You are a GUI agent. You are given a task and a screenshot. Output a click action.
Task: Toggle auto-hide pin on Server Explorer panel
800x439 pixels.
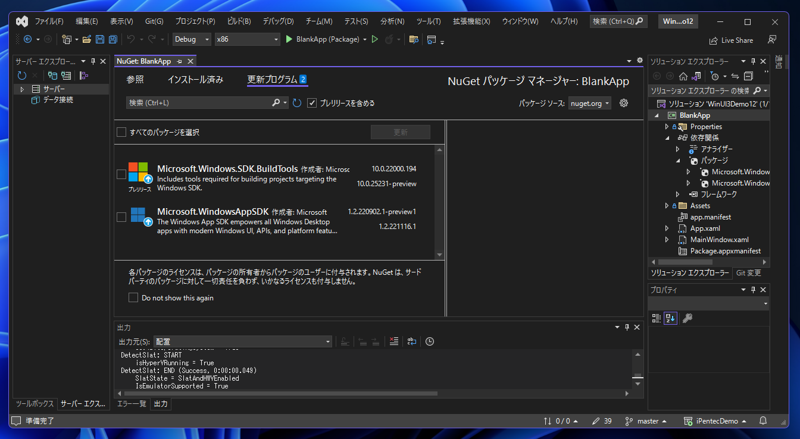point(93,61)
